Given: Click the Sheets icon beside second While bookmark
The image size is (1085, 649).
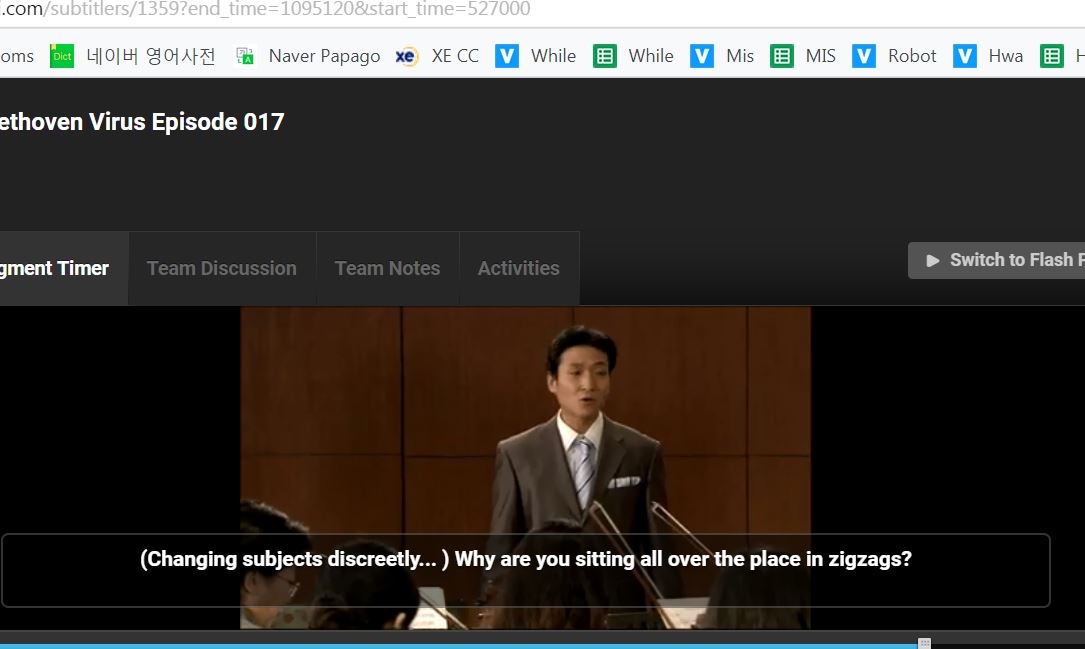Looking at the screenshot, I should click(605, 56).
